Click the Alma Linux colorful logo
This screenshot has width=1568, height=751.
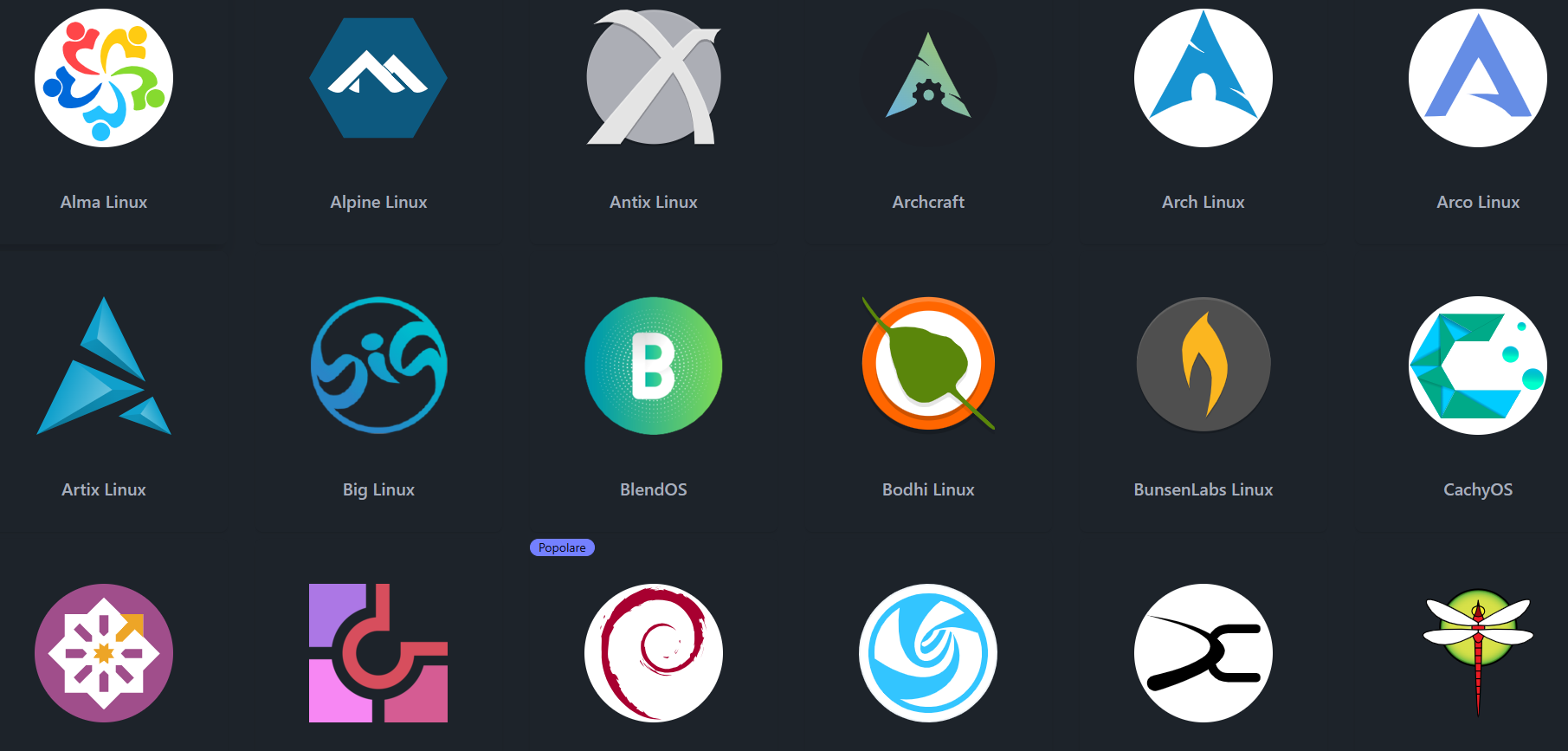pos(104,78)
